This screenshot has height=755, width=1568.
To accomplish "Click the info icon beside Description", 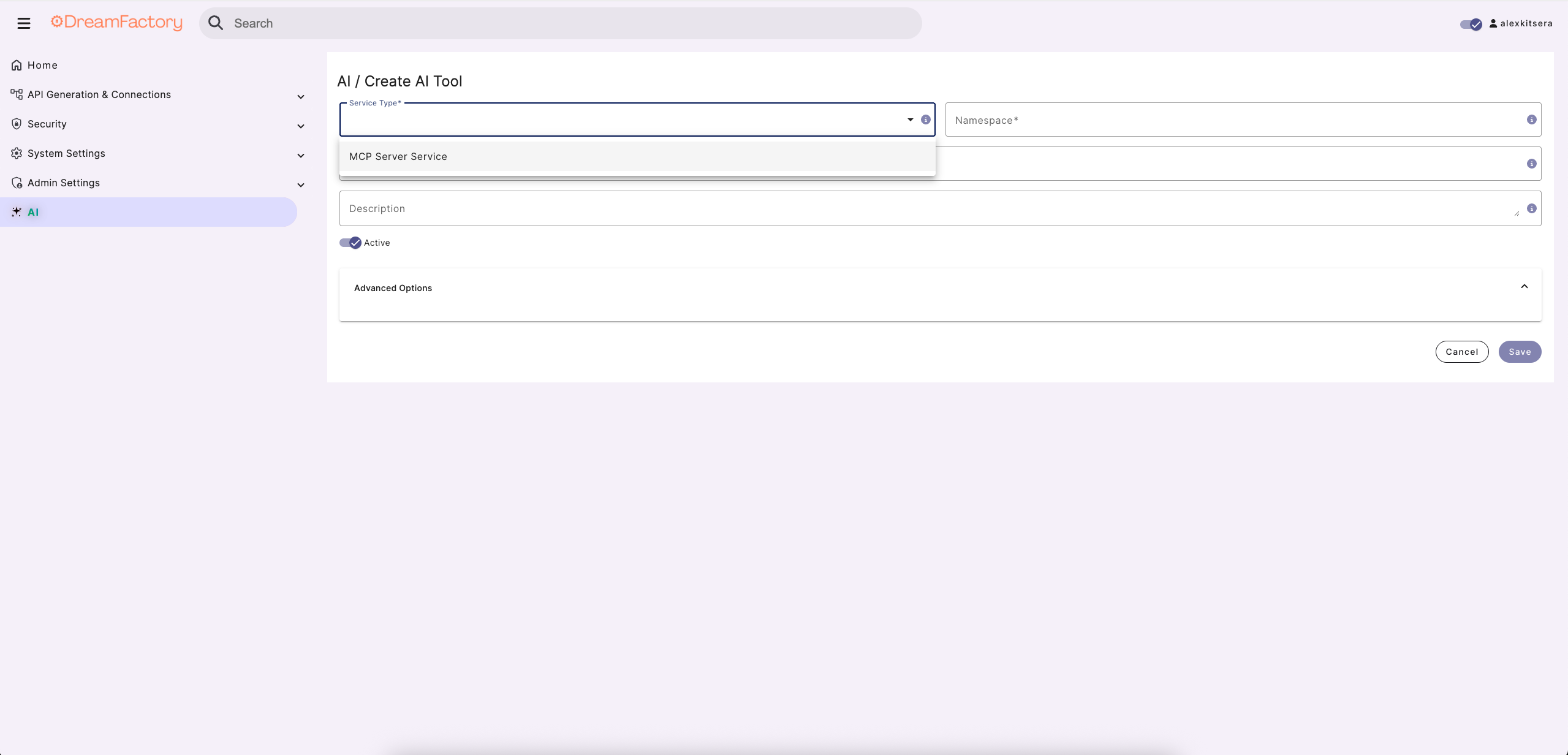I will pos(1532,208).
